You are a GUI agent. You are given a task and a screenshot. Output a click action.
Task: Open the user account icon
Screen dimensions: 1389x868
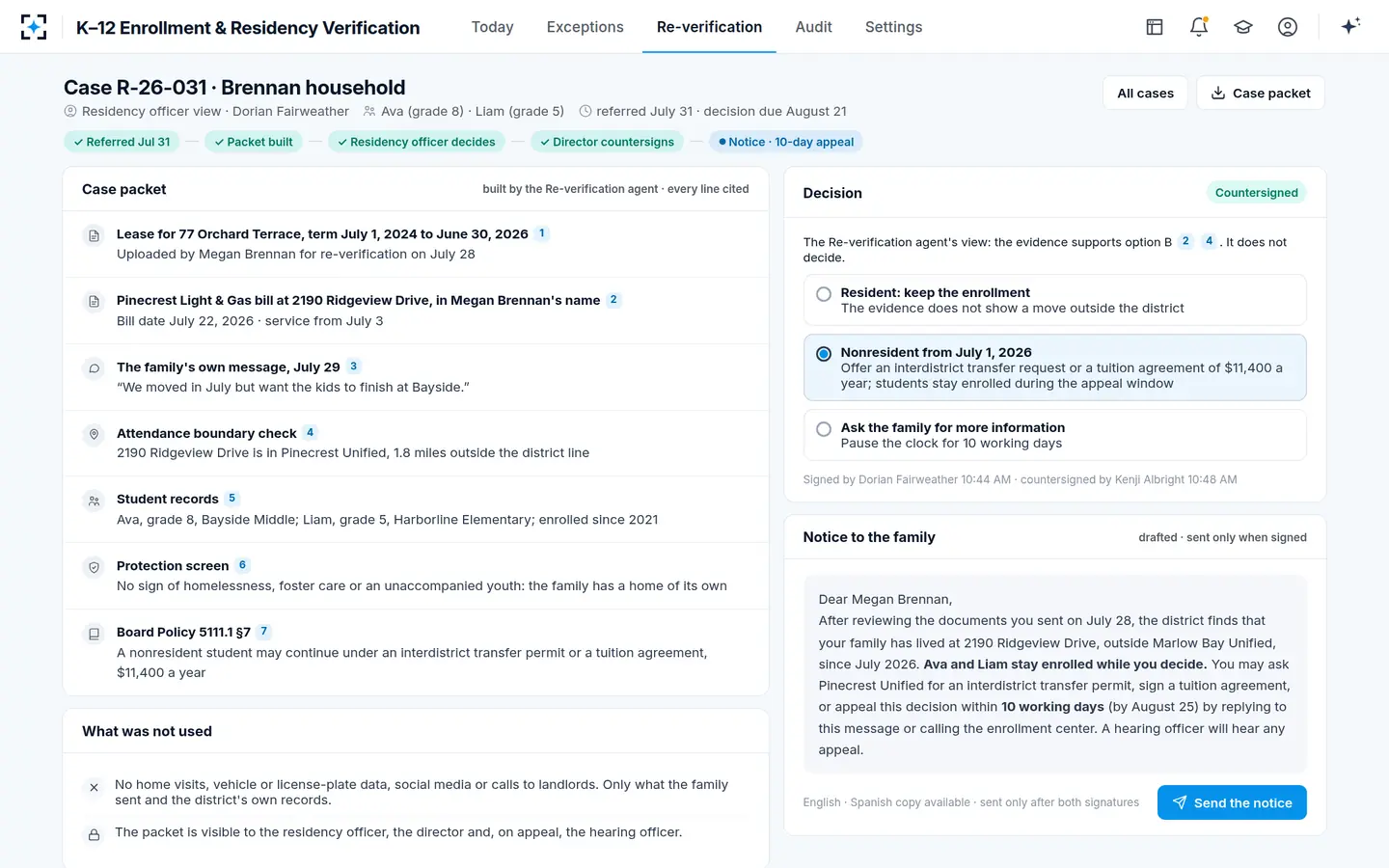tap(1288, 27)
